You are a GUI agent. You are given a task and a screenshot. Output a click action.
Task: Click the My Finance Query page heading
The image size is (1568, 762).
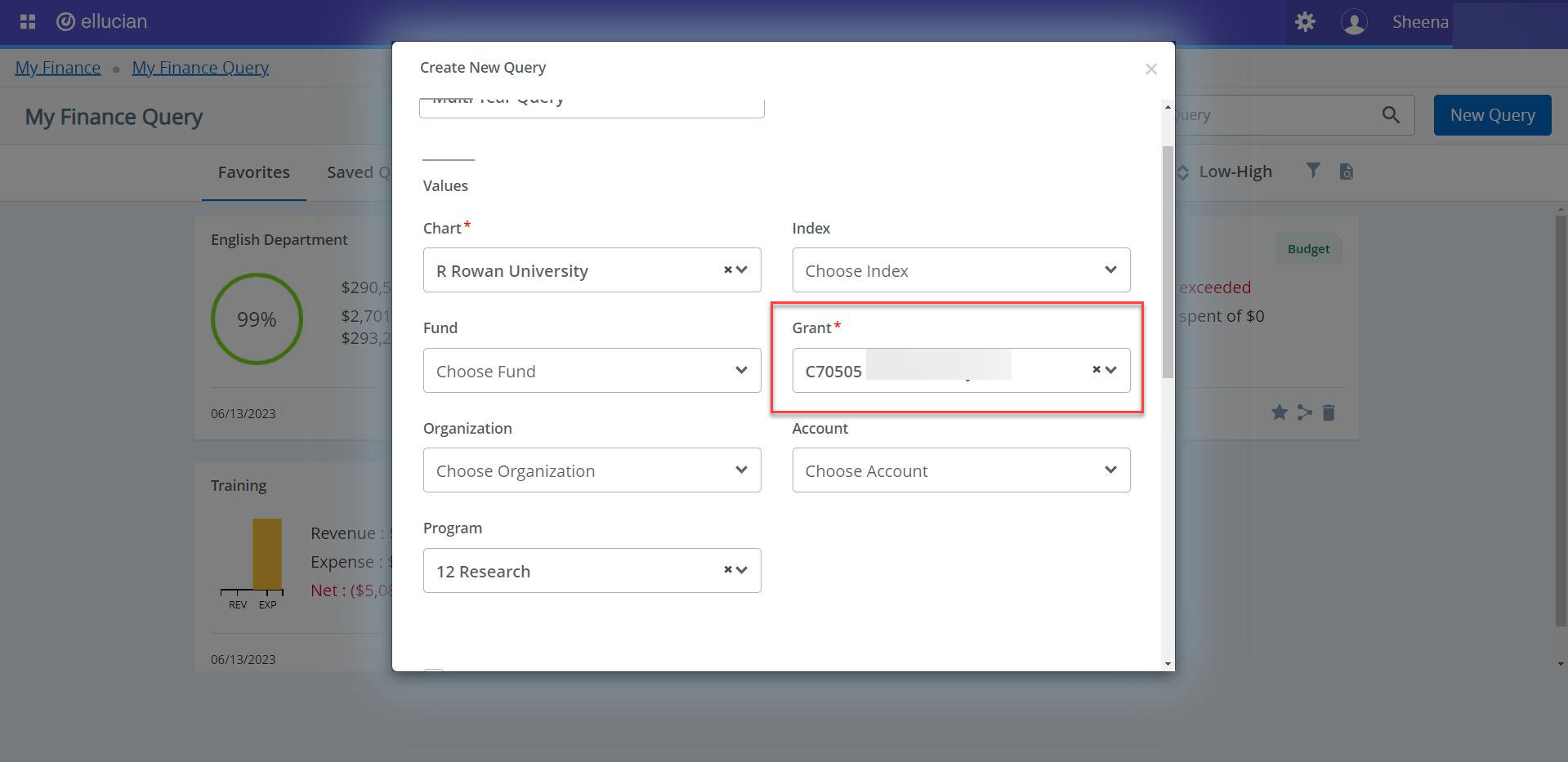114,117
